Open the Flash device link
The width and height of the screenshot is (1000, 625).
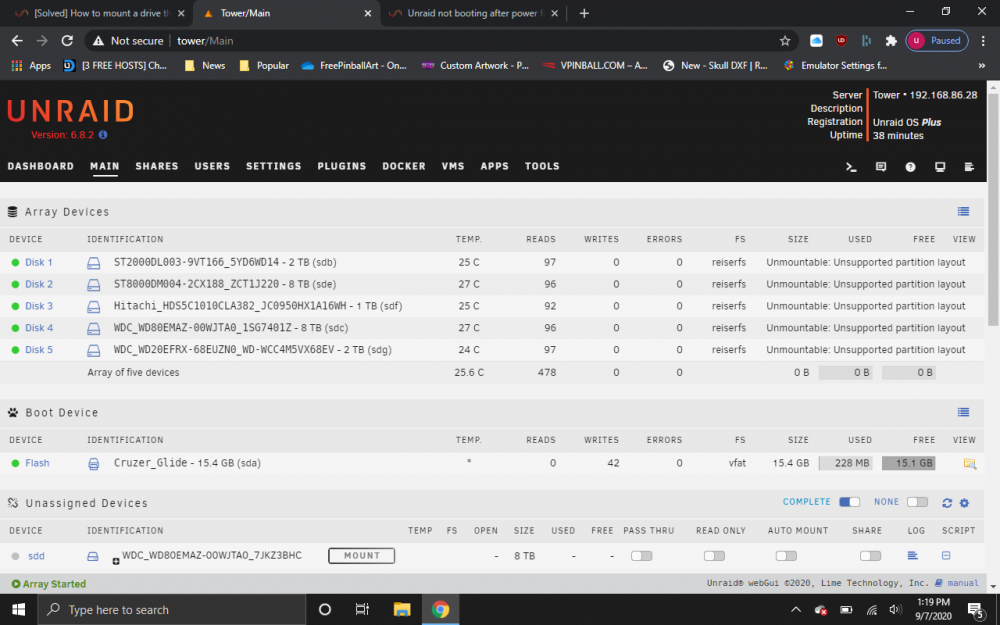point(37,463)
